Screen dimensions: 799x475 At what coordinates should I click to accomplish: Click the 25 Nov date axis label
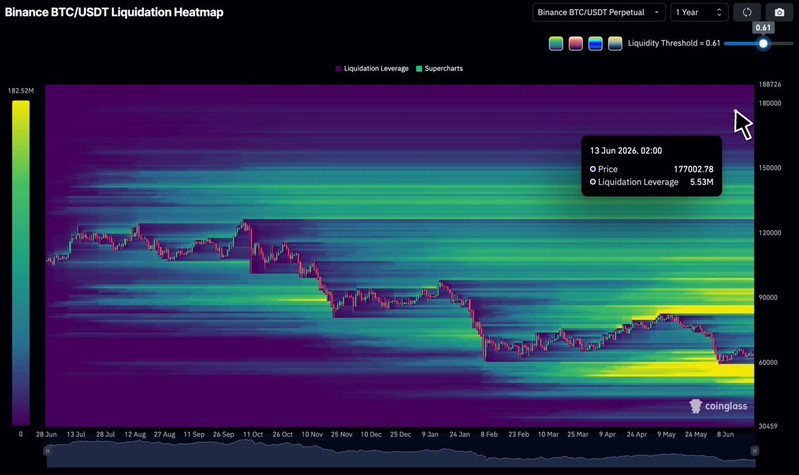pos(341,434)
